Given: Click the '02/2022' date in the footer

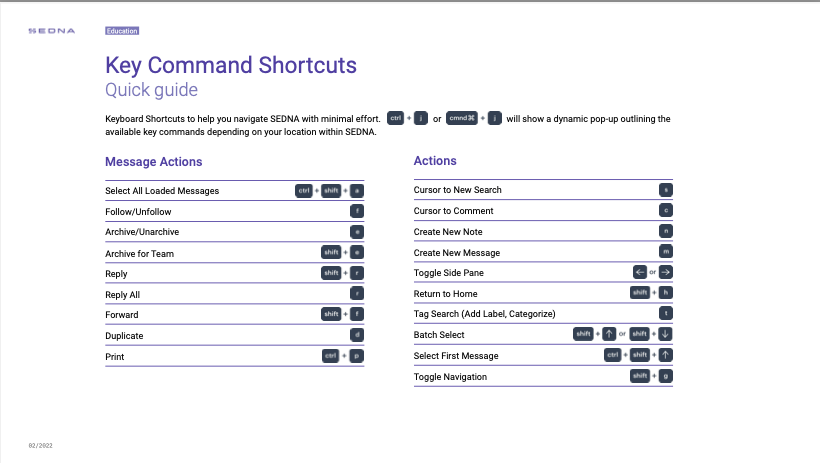Looking at the screenshot, I should click(40, 446).
